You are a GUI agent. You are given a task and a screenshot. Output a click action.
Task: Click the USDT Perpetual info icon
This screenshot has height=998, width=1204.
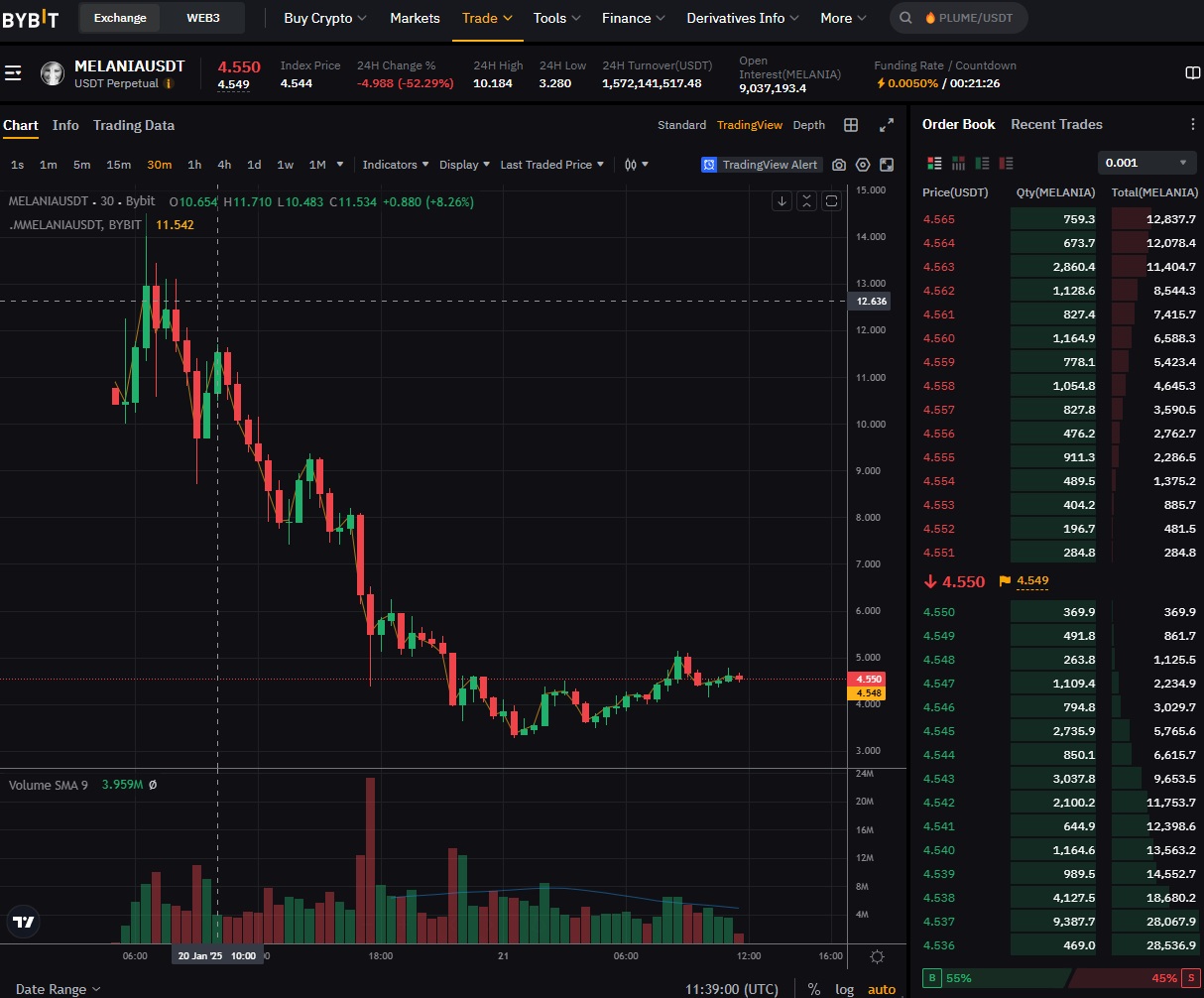[169, 84]
